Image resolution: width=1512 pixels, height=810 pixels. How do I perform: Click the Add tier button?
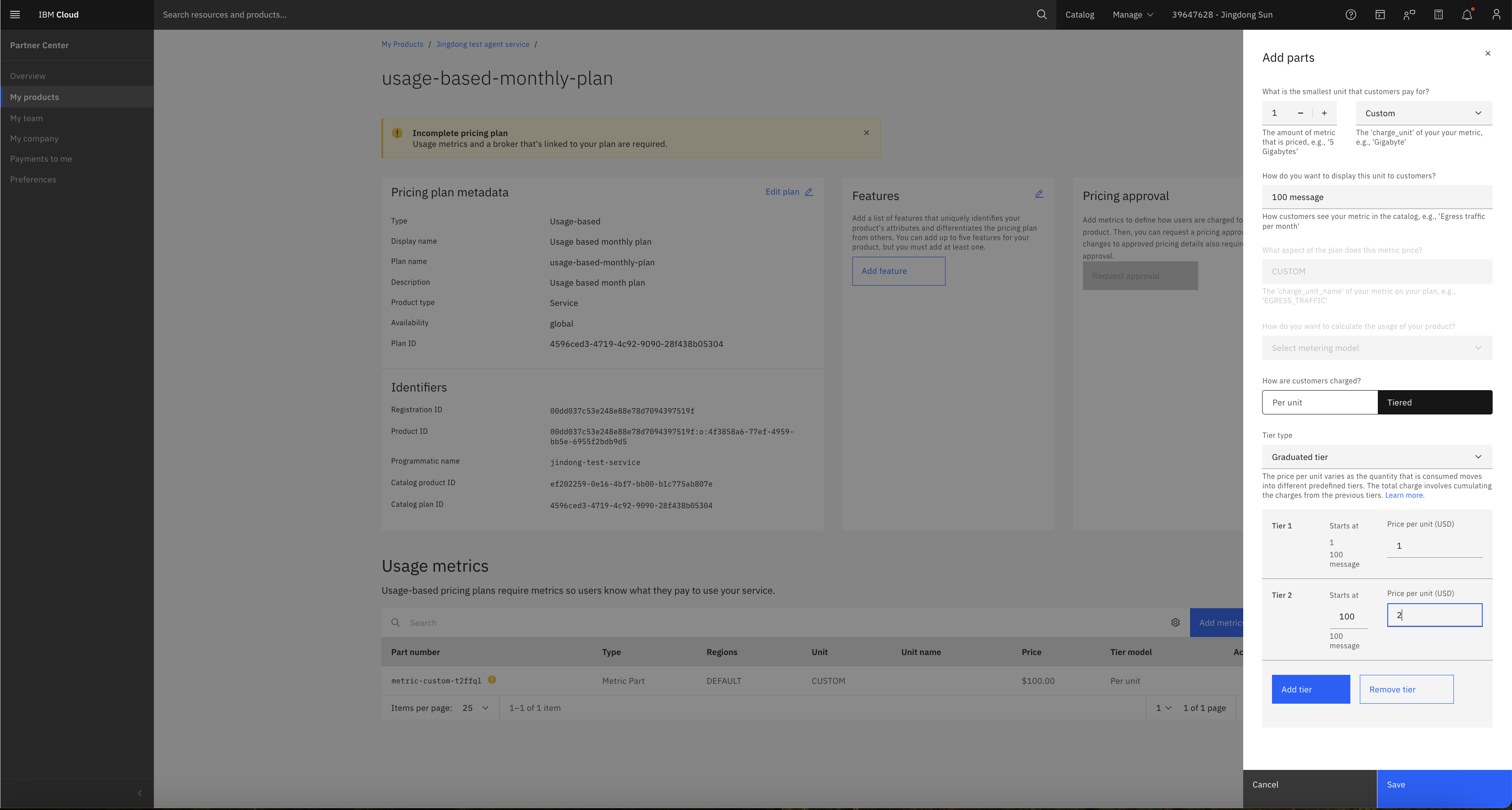coord(1310,689)
